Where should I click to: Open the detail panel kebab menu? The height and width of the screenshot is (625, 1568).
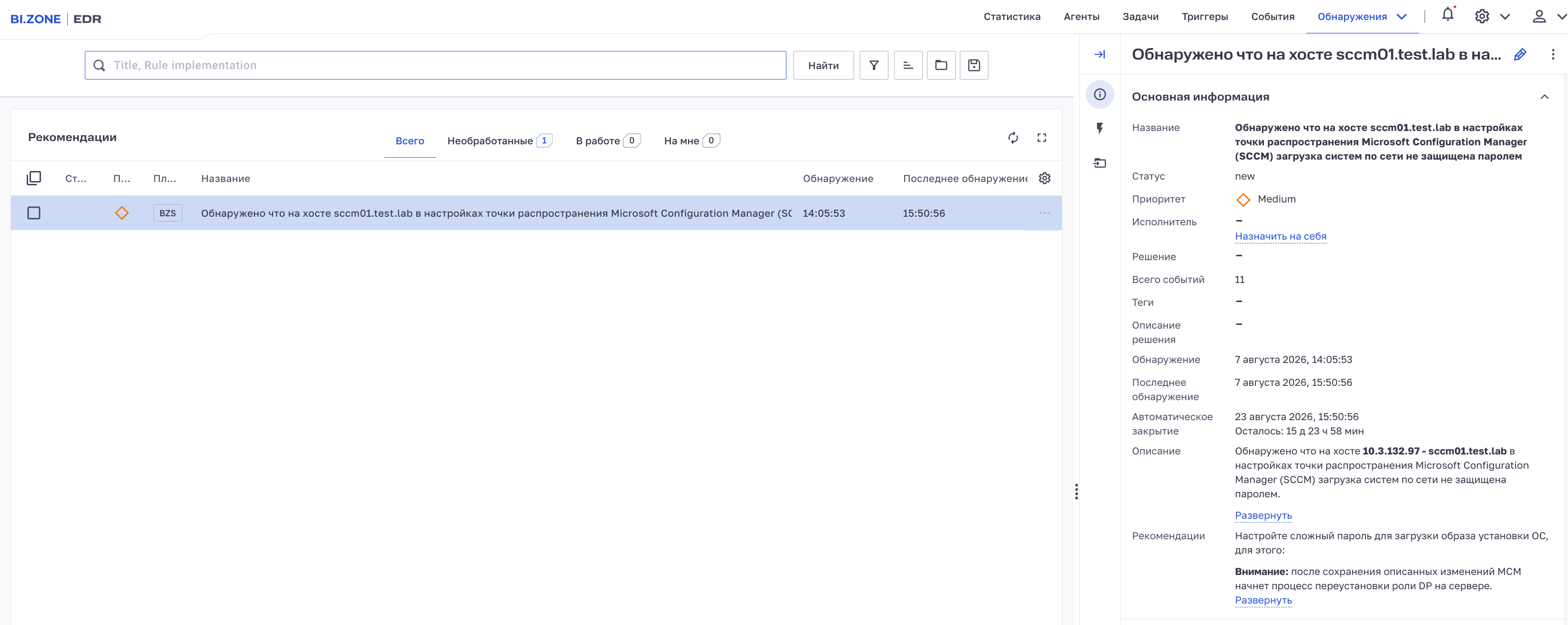point(1553,55)
